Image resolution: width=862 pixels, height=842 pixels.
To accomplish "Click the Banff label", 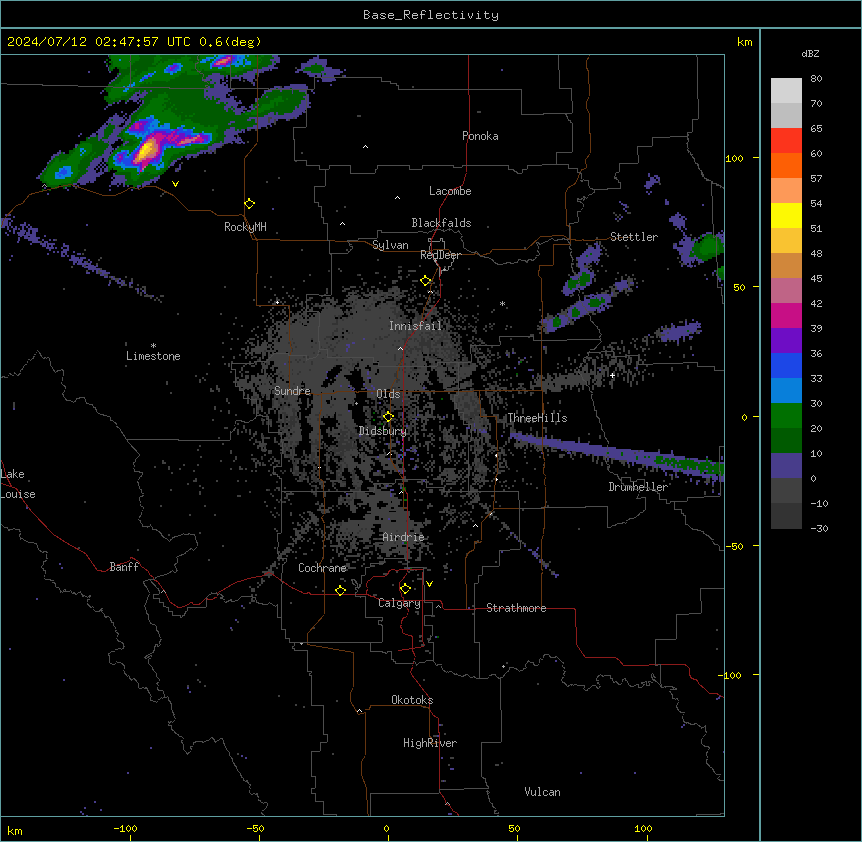I will [124, 567].
